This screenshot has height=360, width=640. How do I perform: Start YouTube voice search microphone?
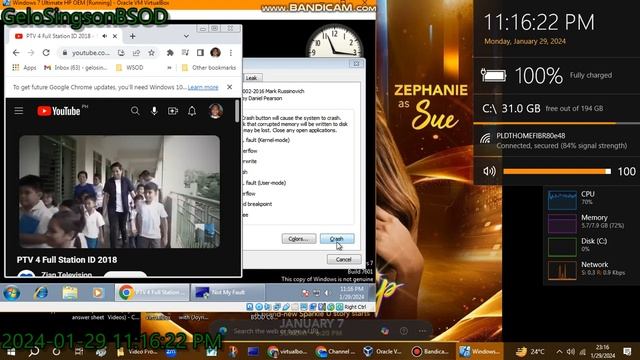coord(154,111)
